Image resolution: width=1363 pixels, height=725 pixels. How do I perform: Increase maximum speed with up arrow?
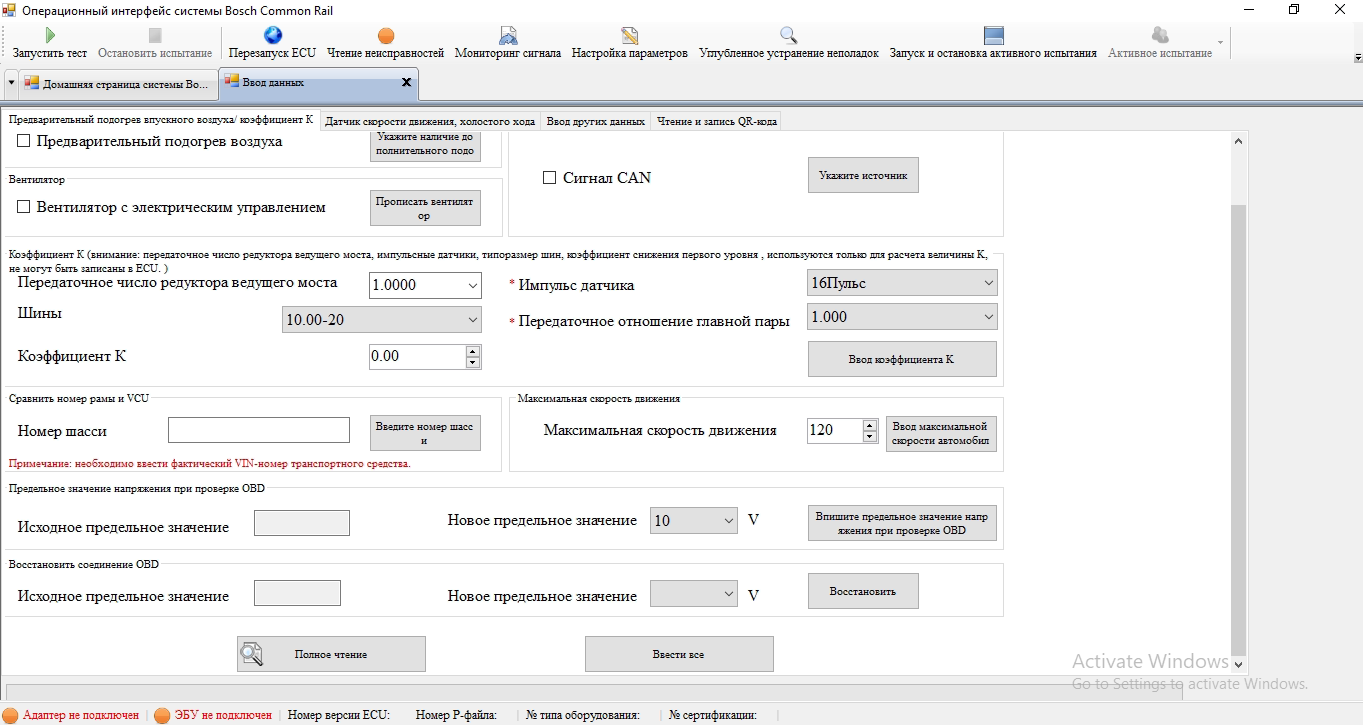(870, 425)
